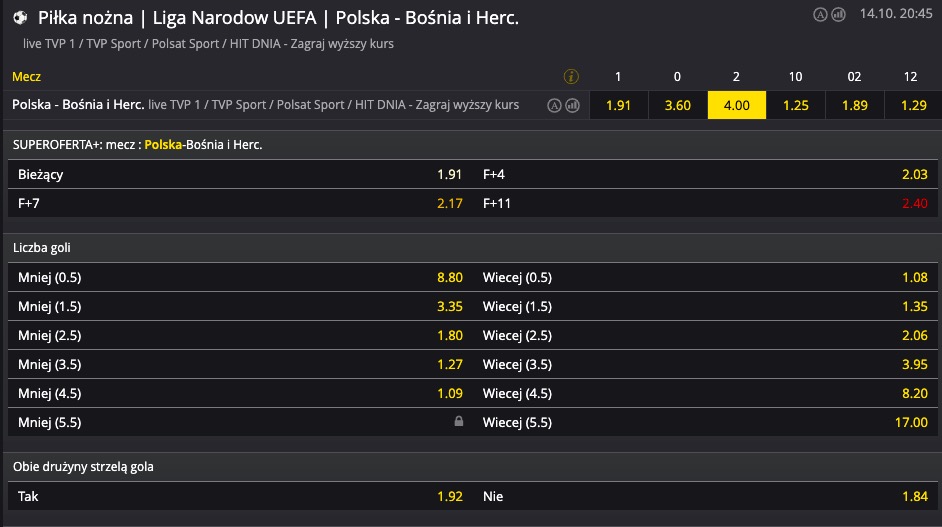Choose Mniej (3.5) odds 1.27
This screenshot has width=942, height=527.
pyautogui.click(x=450, y=364)
